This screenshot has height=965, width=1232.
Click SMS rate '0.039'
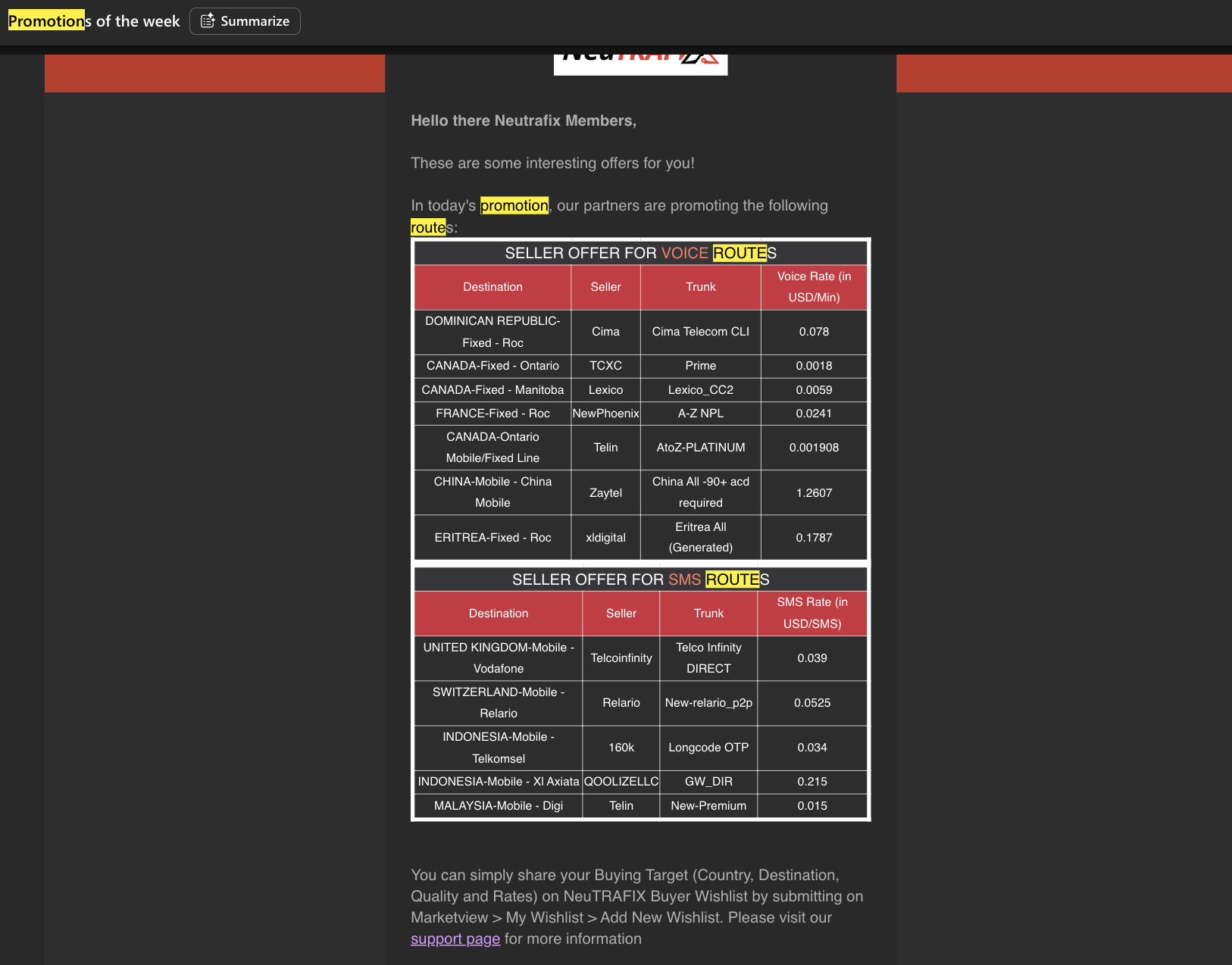812,658
